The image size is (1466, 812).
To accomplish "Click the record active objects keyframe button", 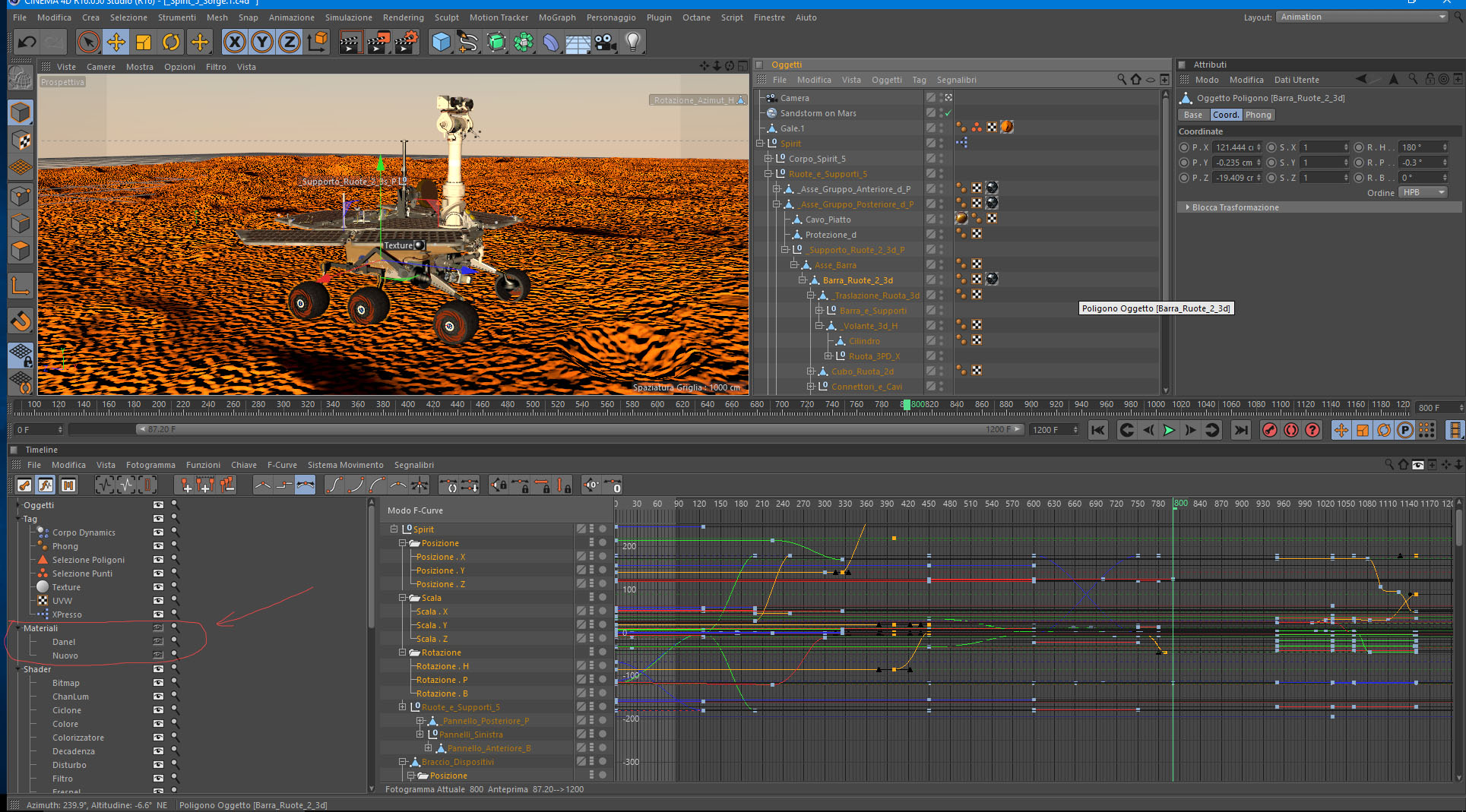I will [1269, 430].
